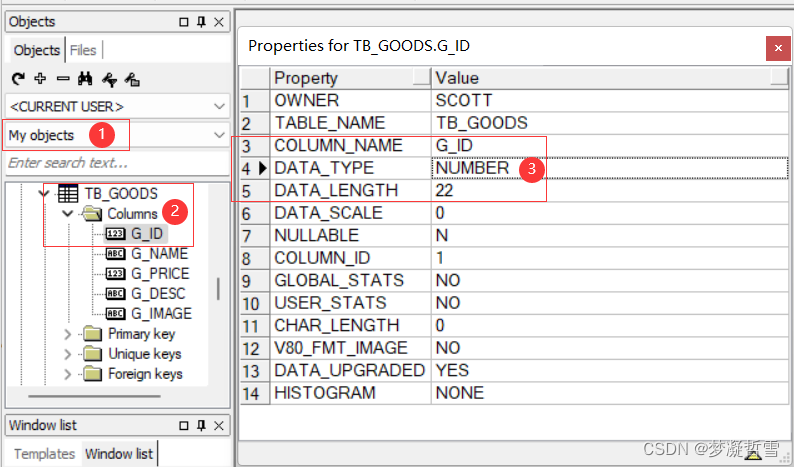Click the Enter search text field
This screenshot has height=467, width=794.
point(117,163)
